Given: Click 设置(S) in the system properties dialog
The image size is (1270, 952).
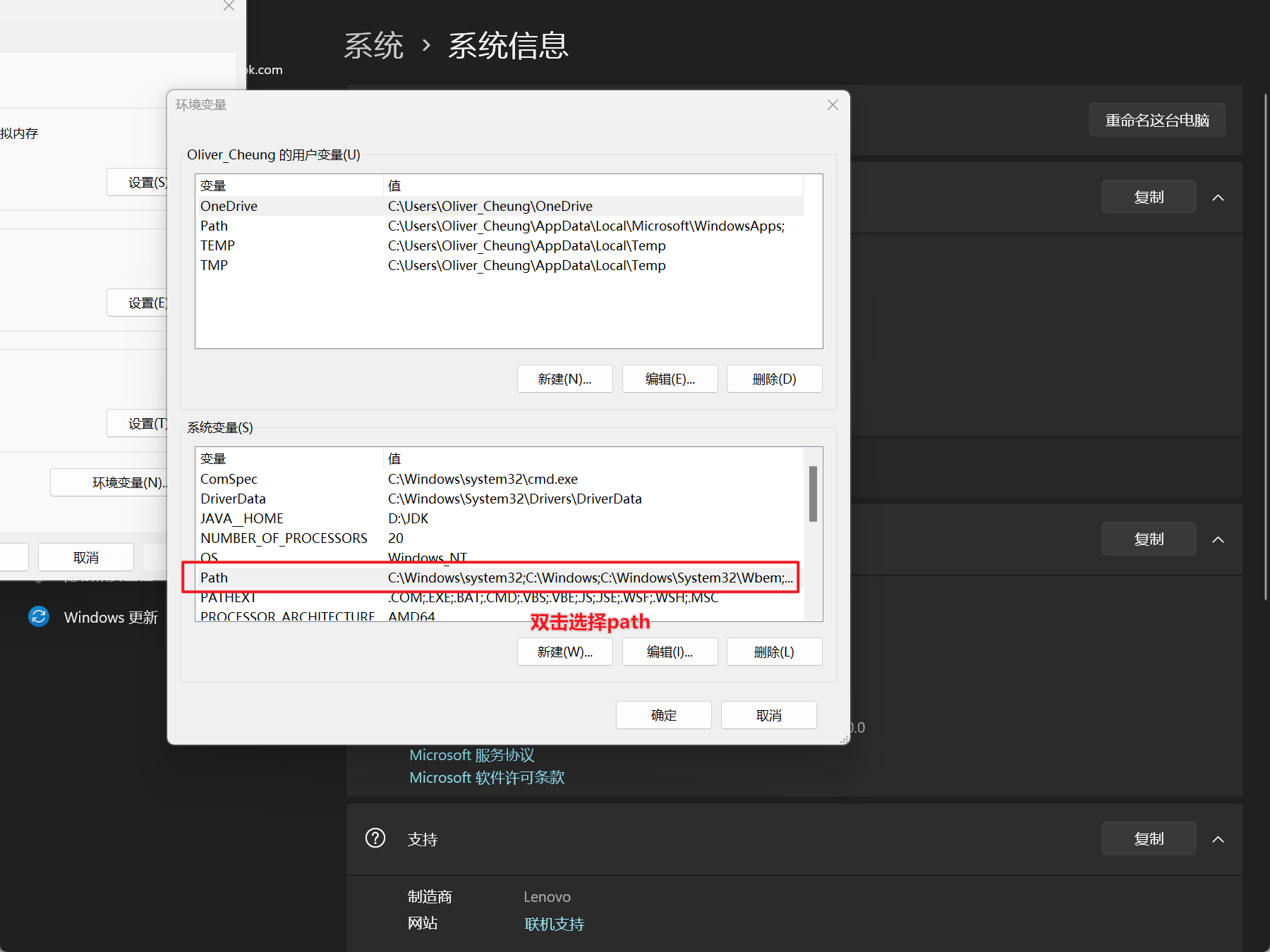Looking at the screenshot, I should coord(138,182).
